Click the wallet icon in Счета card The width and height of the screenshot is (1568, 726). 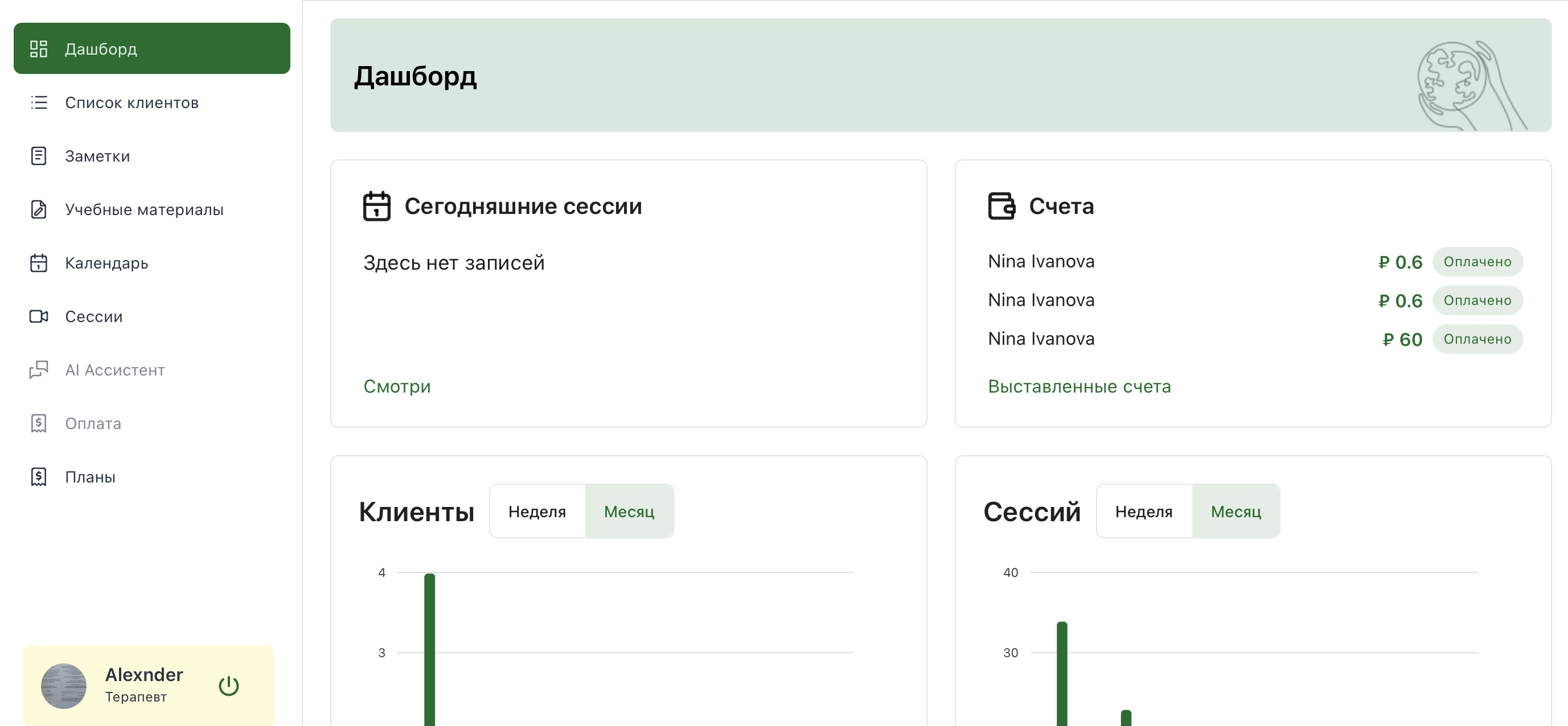[x=1001, y=206]
